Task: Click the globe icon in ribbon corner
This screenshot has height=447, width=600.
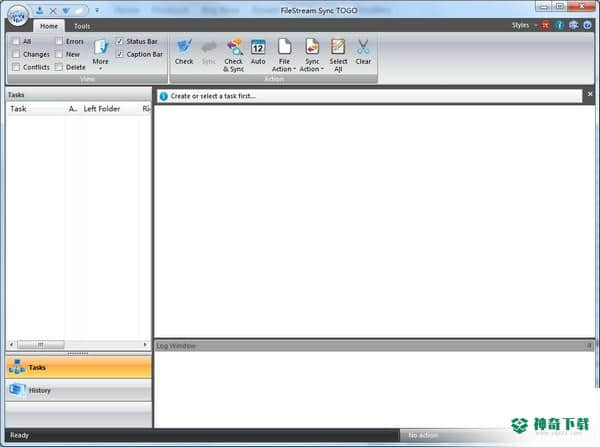Action: coord(573,26)
